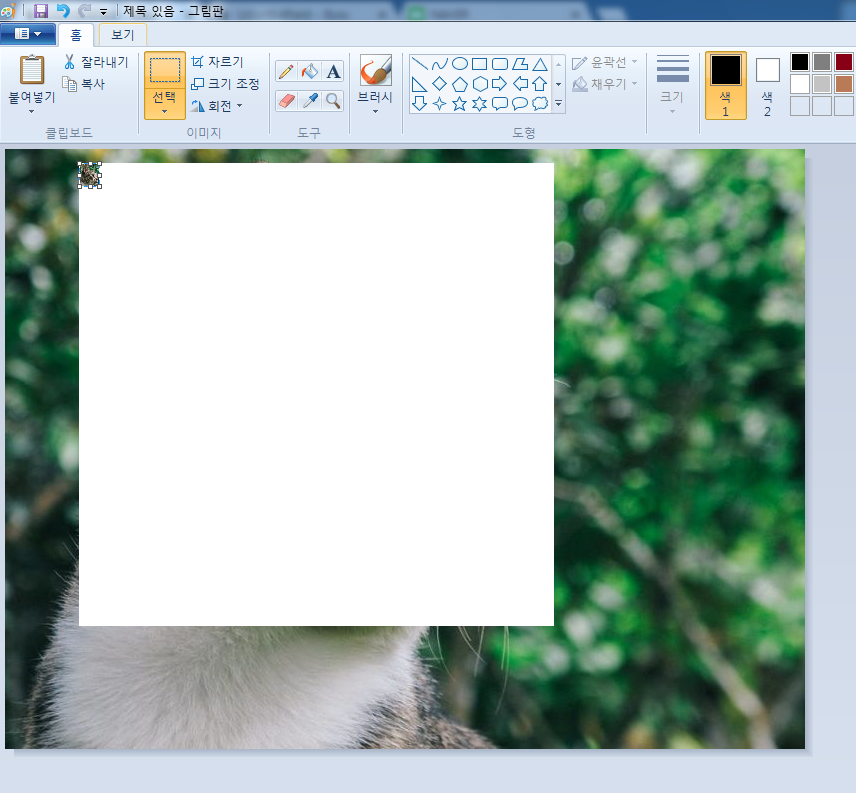Choose the brown palette swatch
The height and width of the screenshot is (793, 856).
coord(843,84)
